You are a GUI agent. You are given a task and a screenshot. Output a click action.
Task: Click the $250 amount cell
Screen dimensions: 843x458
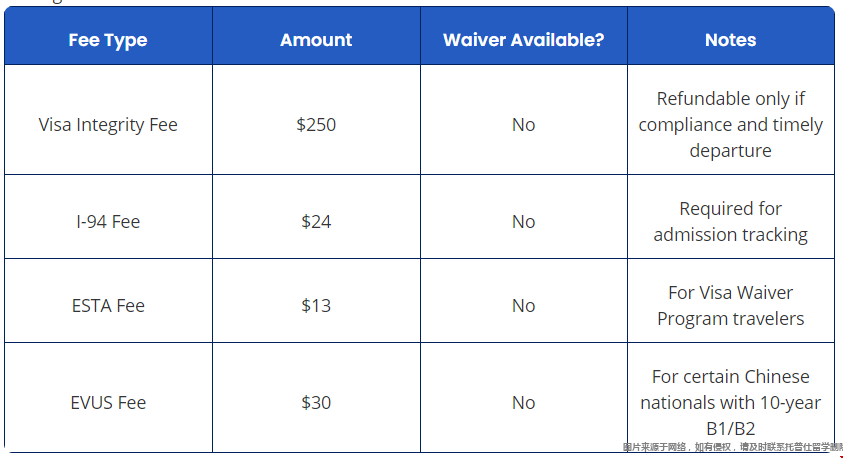(316, 125)
